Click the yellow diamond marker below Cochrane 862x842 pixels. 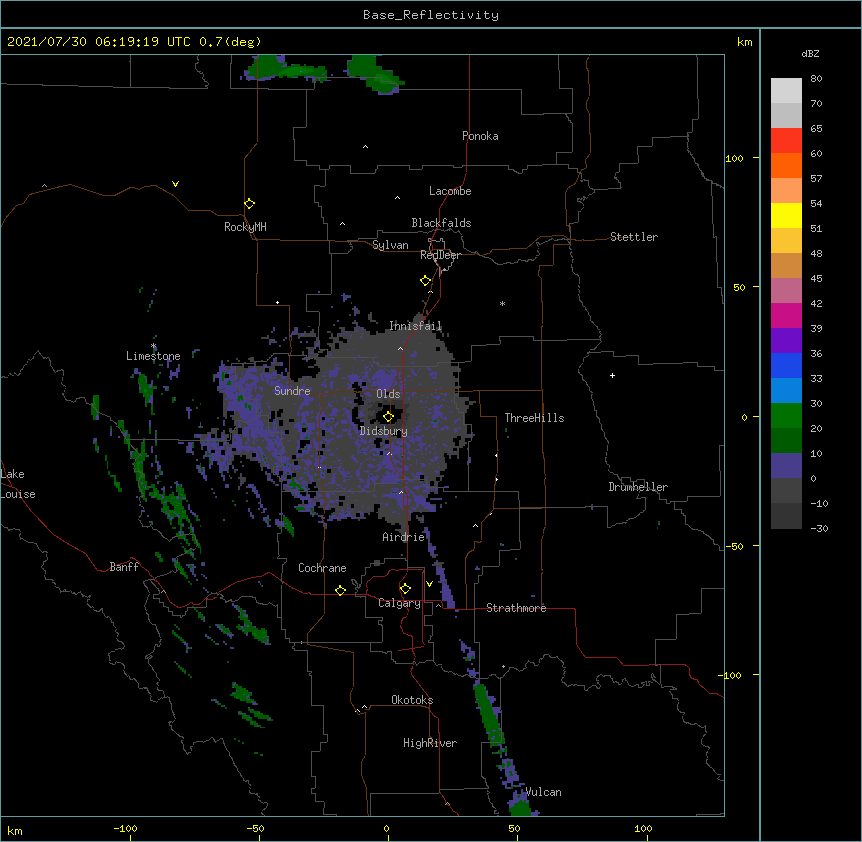click(x=340, y=590)
